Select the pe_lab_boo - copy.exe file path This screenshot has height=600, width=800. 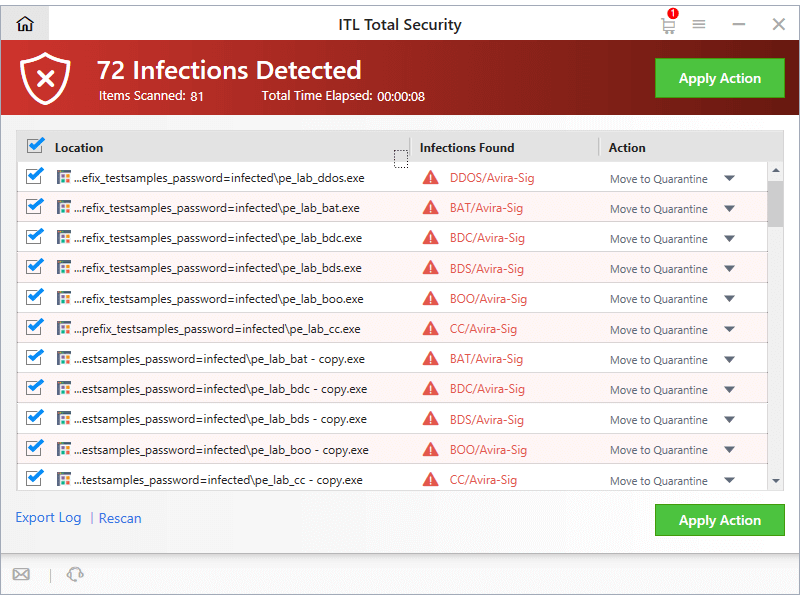click(221, 450)
